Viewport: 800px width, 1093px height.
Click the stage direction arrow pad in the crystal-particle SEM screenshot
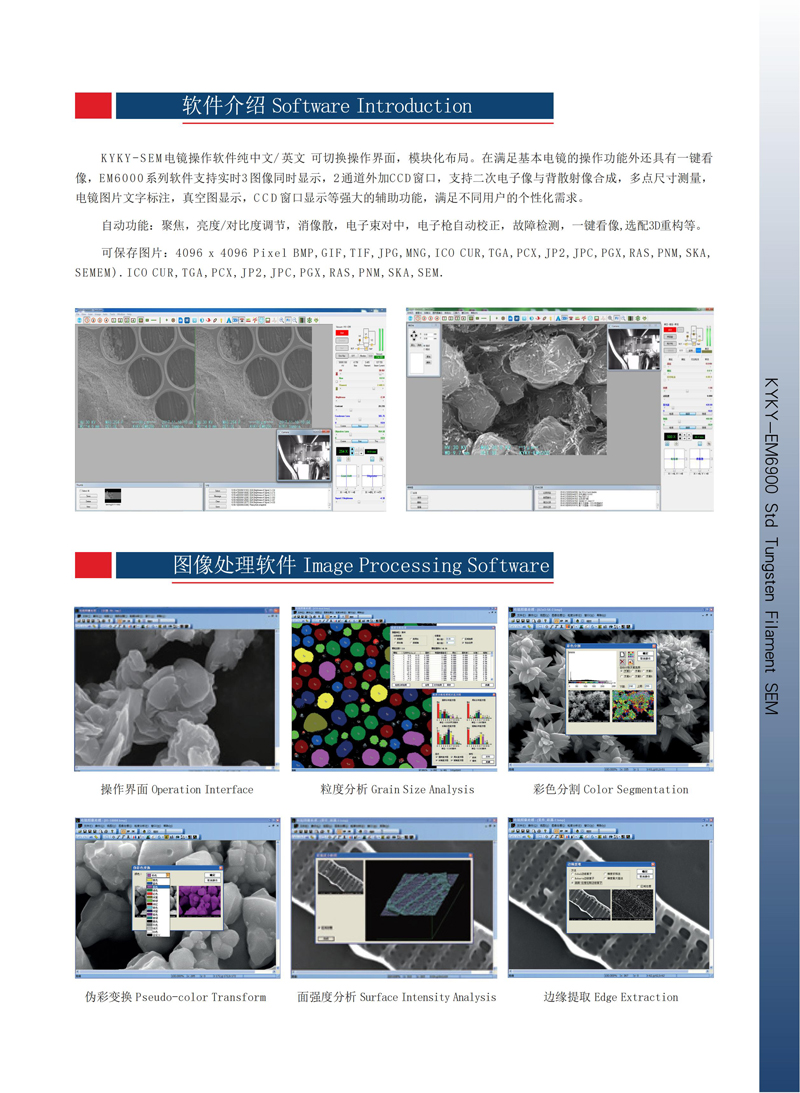[x=416, y=335]
